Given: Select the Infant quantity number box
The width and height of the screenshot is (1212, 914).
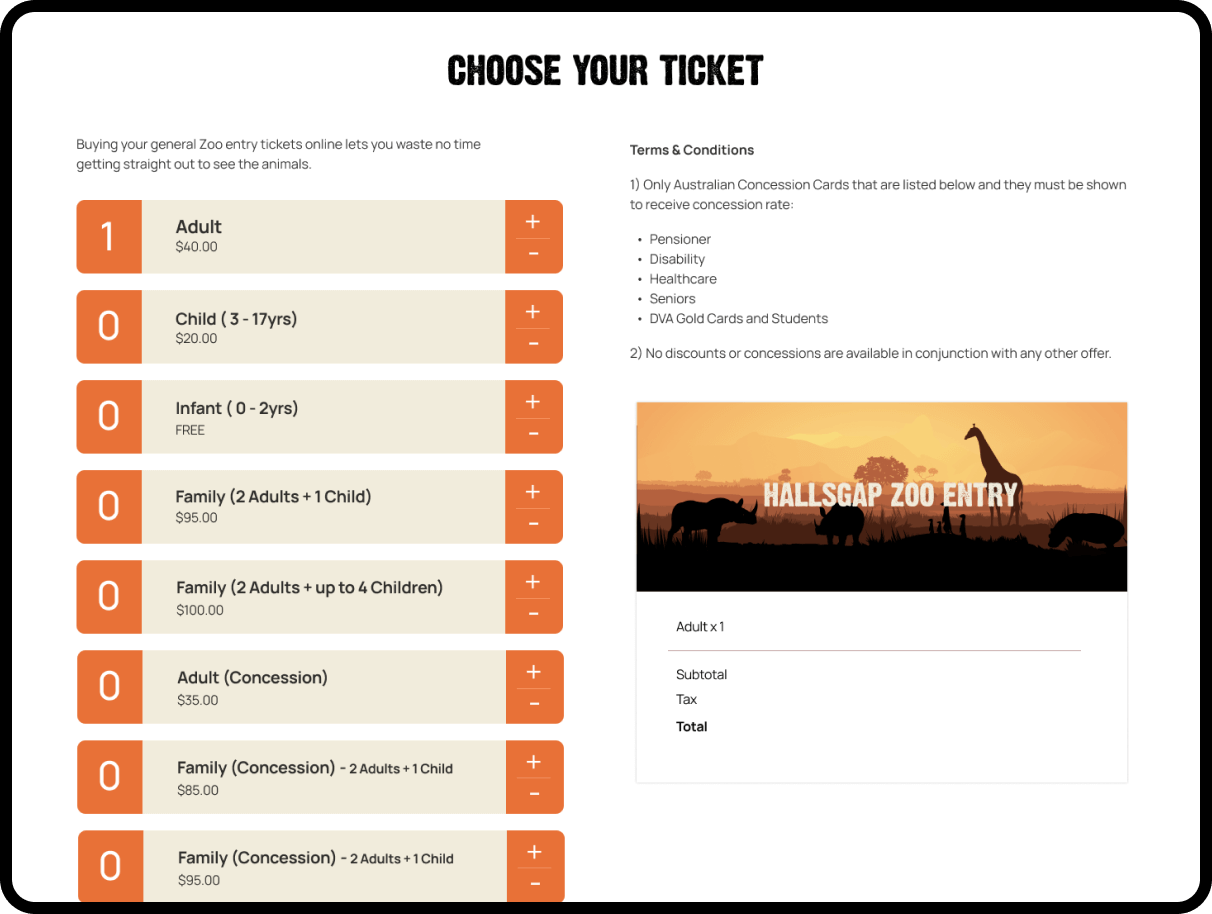Looking at the screenshot, I should pyautogui.click(x=109, y=417).
